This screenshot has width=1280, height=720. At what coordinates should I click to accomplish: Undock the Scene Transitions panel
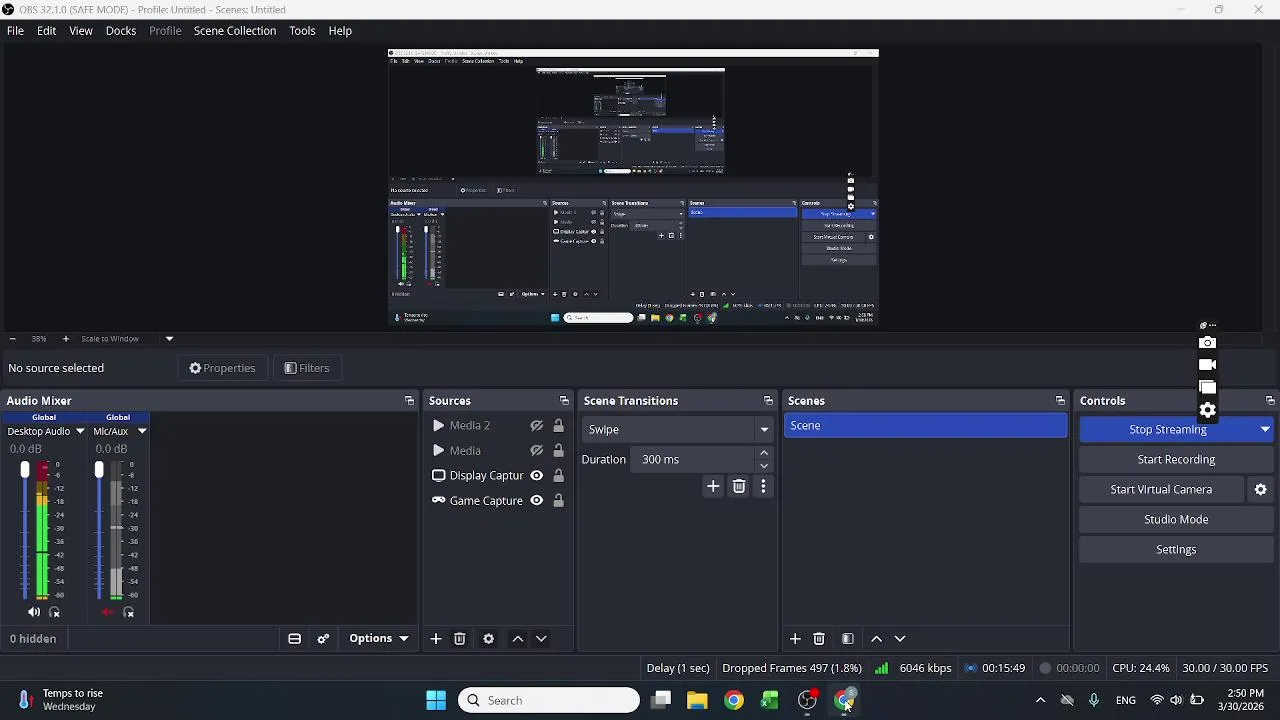point(768,401)
